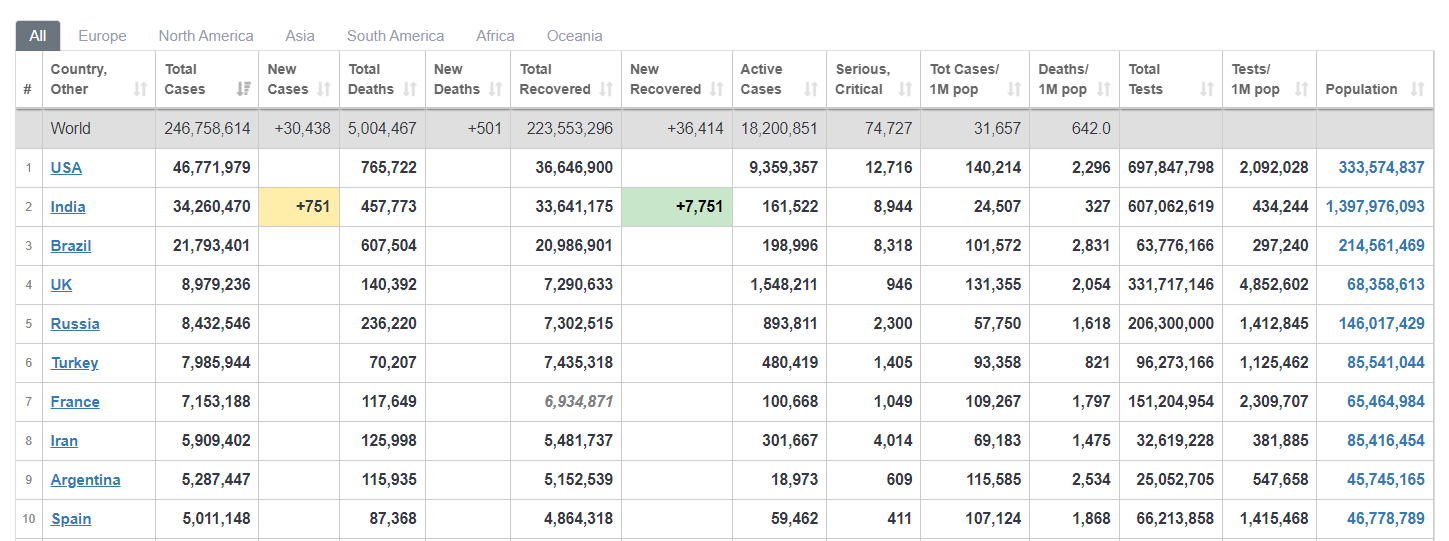Switch to the Europe tab
Viewport: 1449px width, 541px height.
click(x=102, y=35)
